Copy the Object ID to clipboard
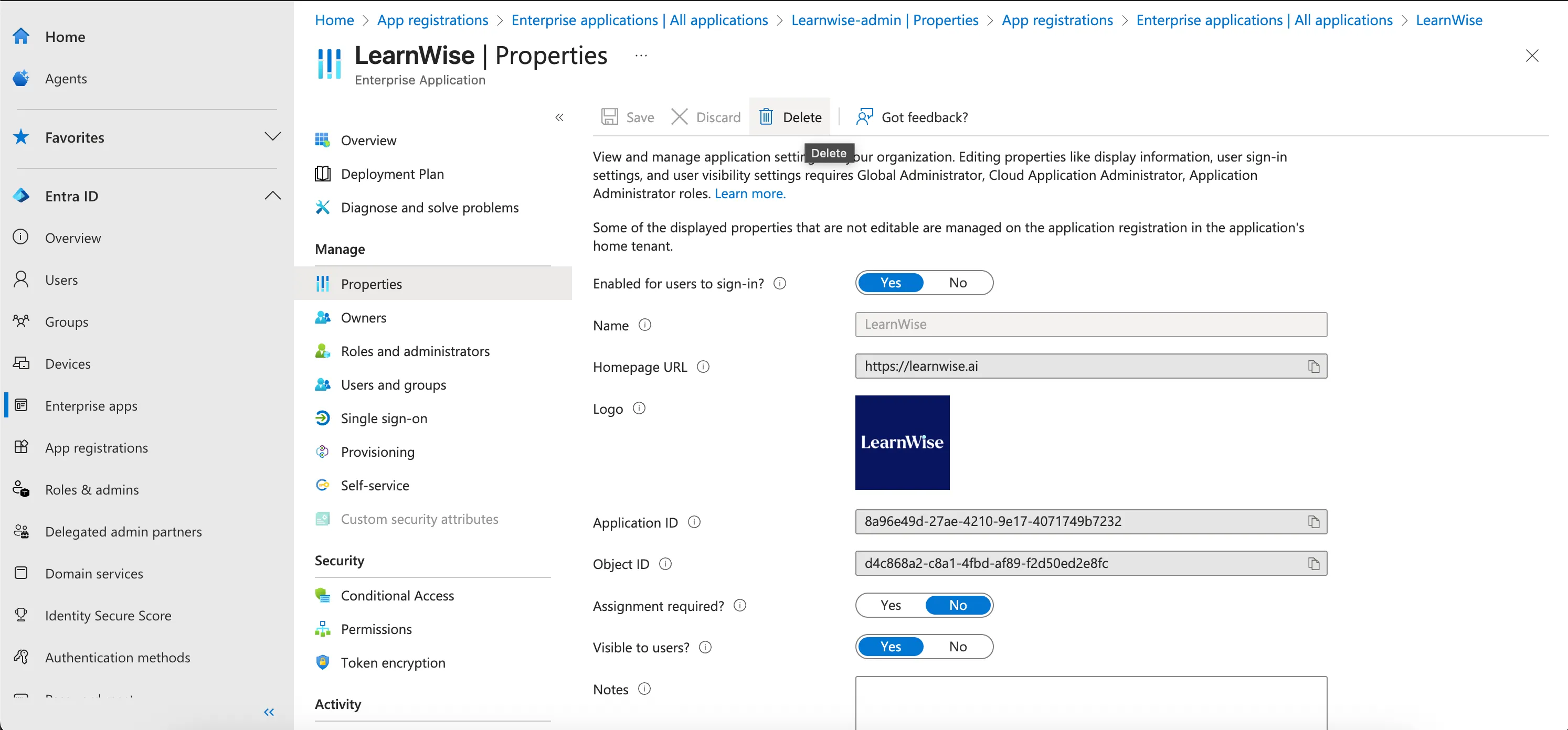 [x=1313, y=563]
